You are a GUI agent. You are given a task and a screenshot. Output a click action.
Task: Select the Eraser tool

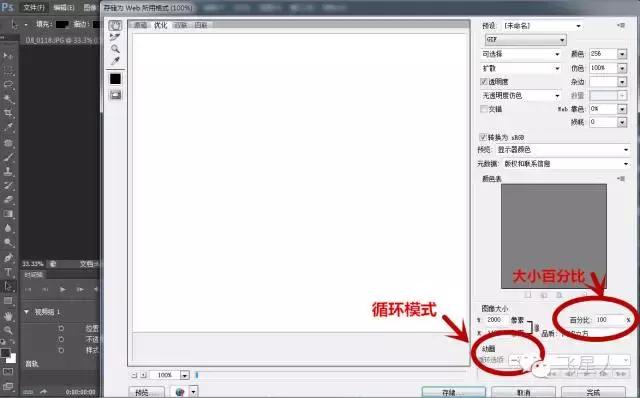pos(8,200)
